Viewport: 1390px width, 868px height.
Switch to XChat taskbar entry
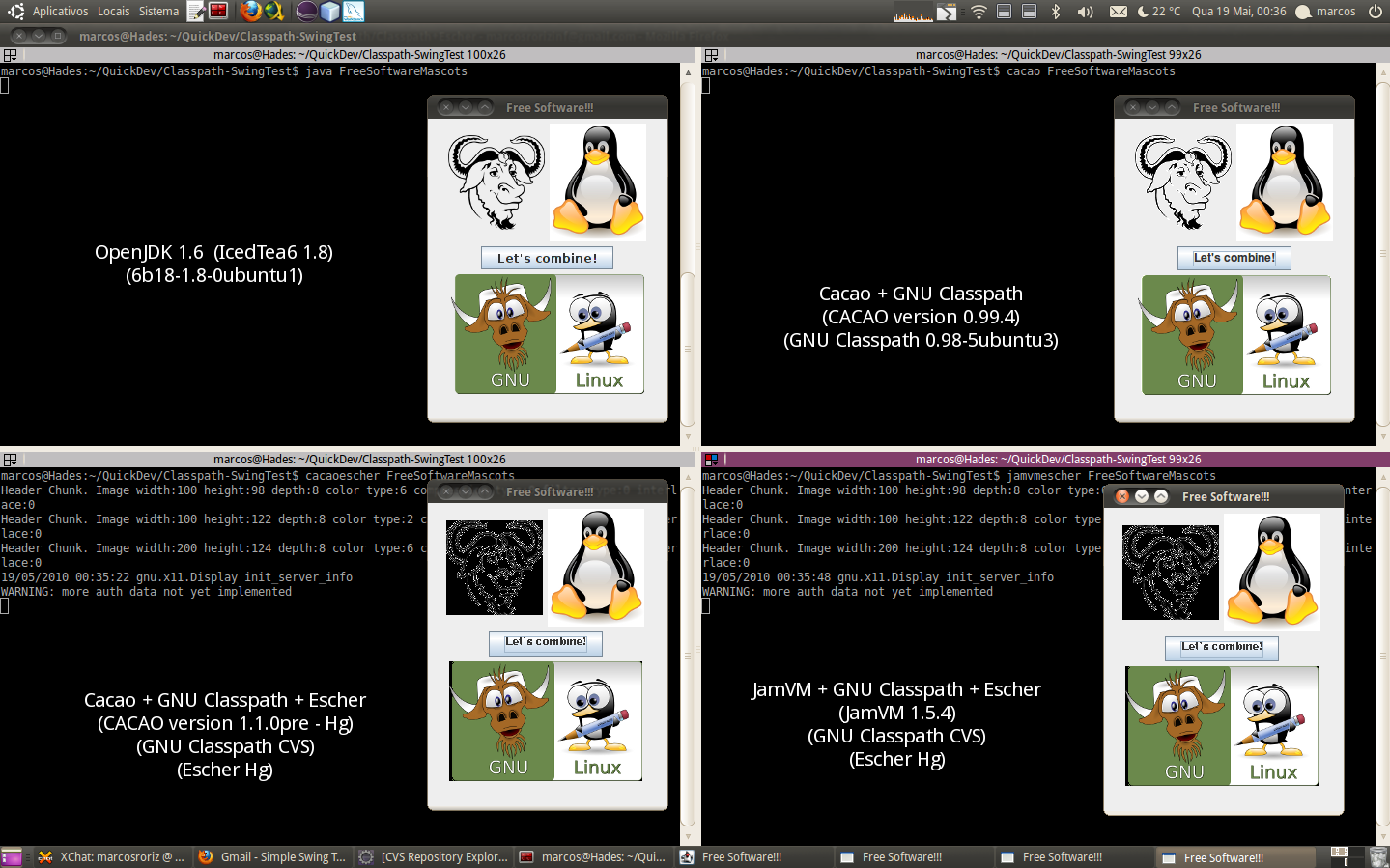[111, 856]
